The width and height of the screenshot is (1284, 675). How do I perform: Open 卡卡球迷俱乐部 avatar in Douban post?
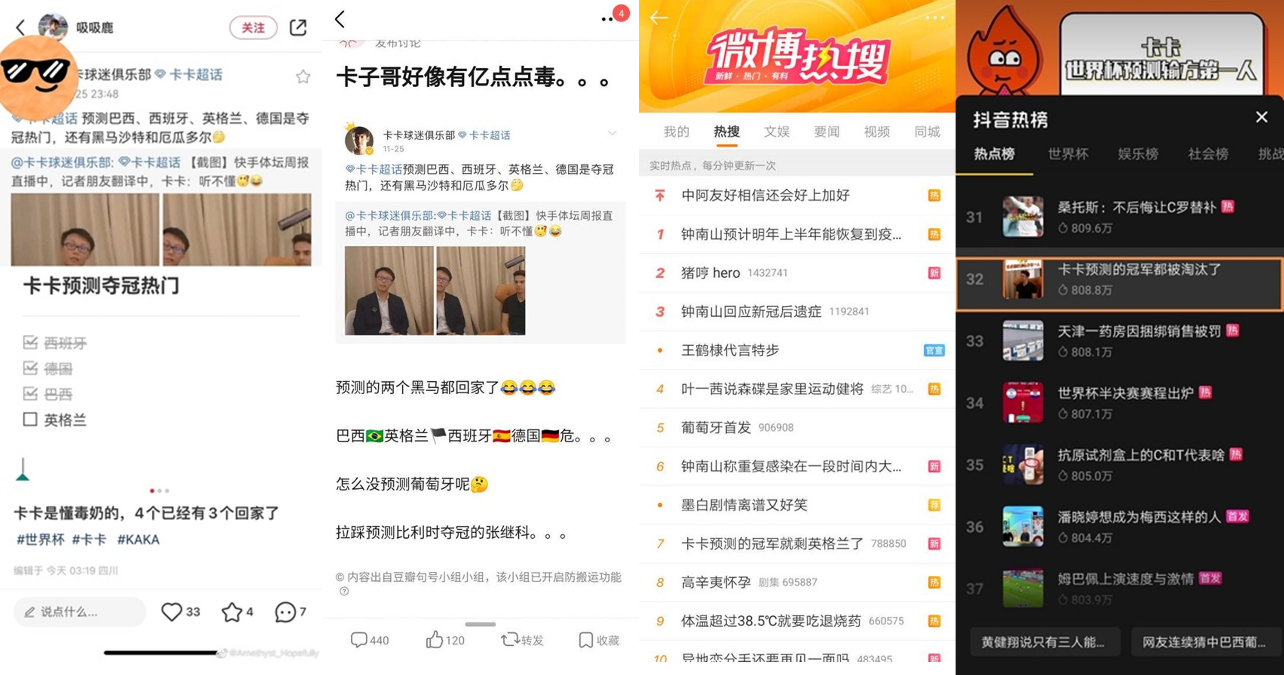pyautogui.click(x=359, y=140)
